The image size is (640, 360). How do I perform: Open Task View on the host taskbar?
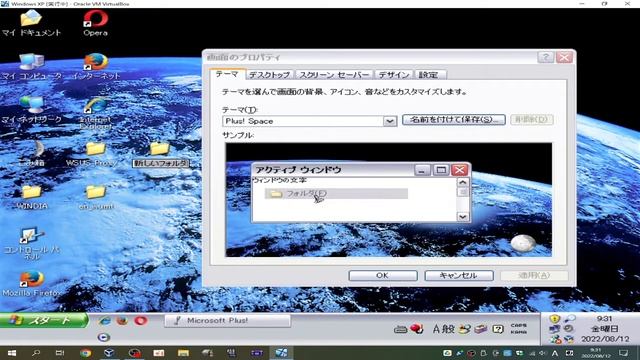tap(60, 353)
